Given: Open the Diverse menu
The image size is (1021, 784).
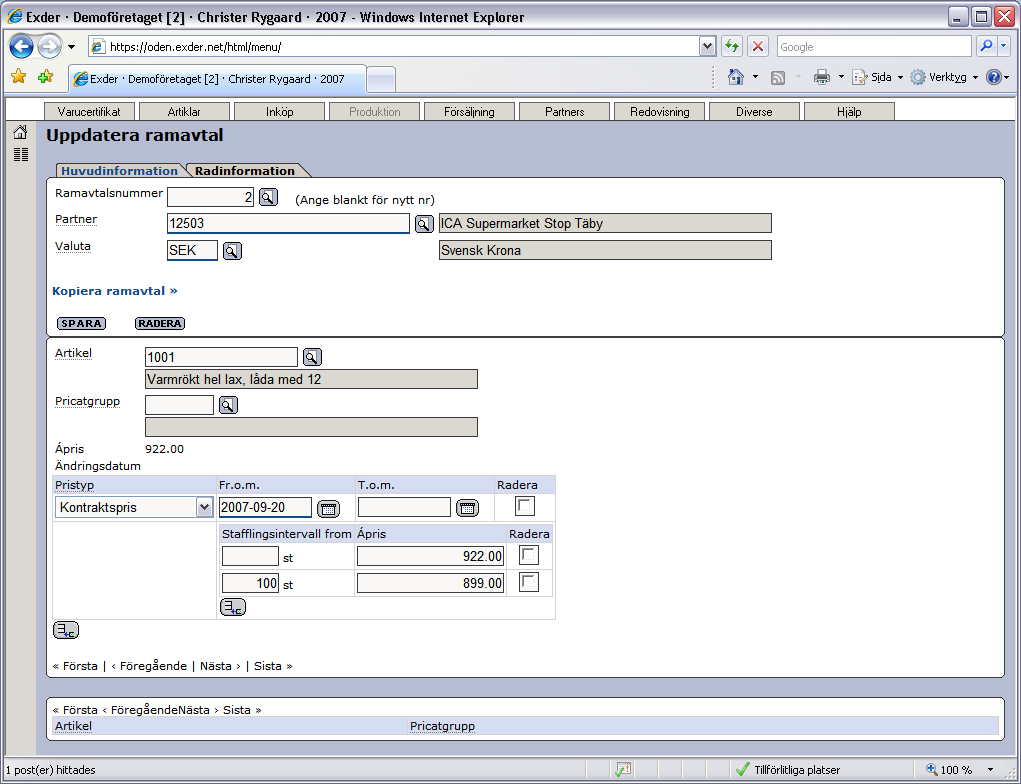Looking at the screenshot, I should [x=754, y=112].
